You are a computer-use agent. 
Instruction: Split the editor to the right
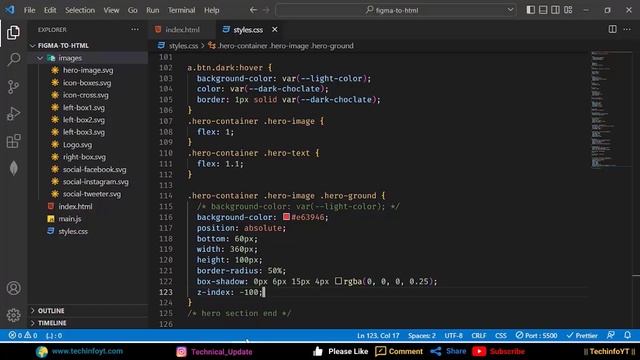pos(612,29)
